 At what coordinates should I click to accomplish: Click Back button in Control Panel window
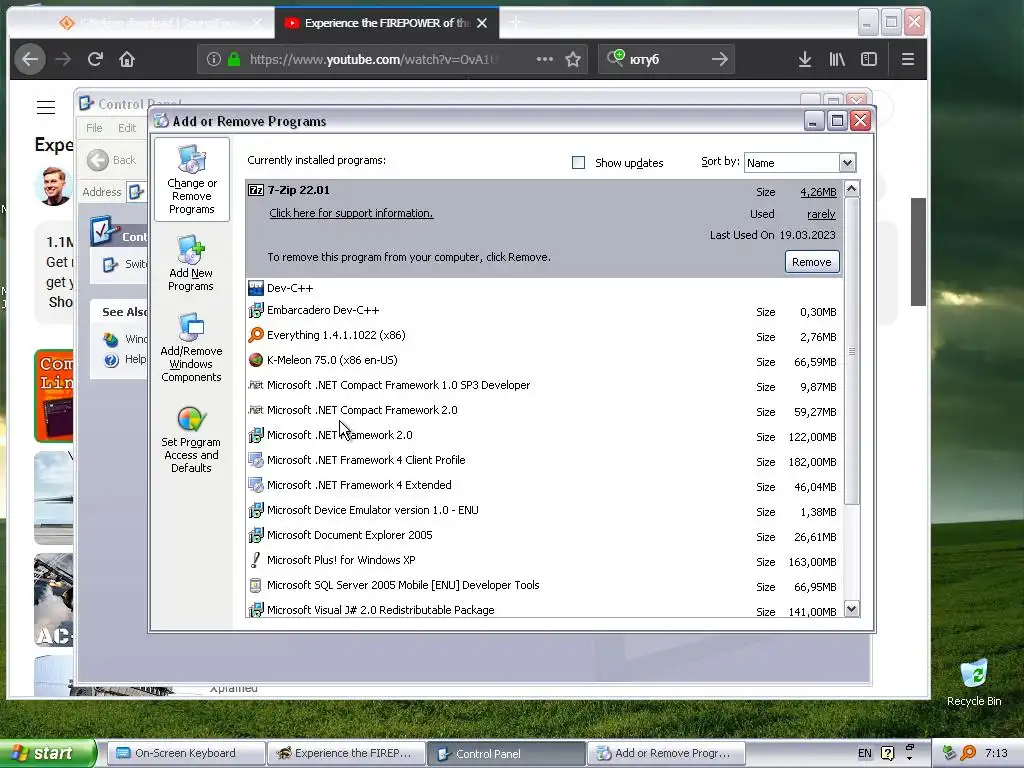[x=111, y=160]
